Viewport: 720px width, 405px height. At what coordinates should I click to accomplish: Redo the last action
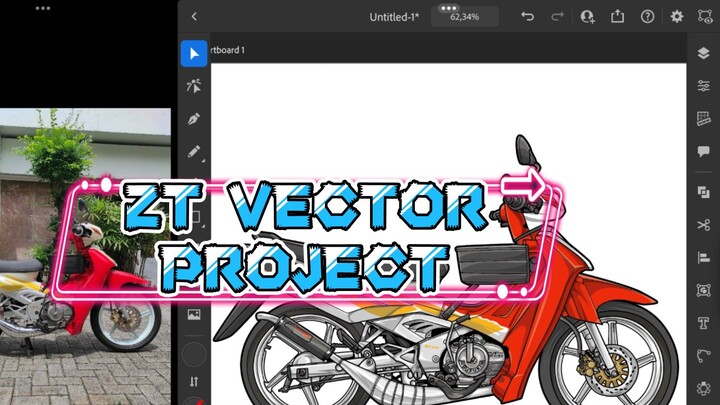[557, 17]
